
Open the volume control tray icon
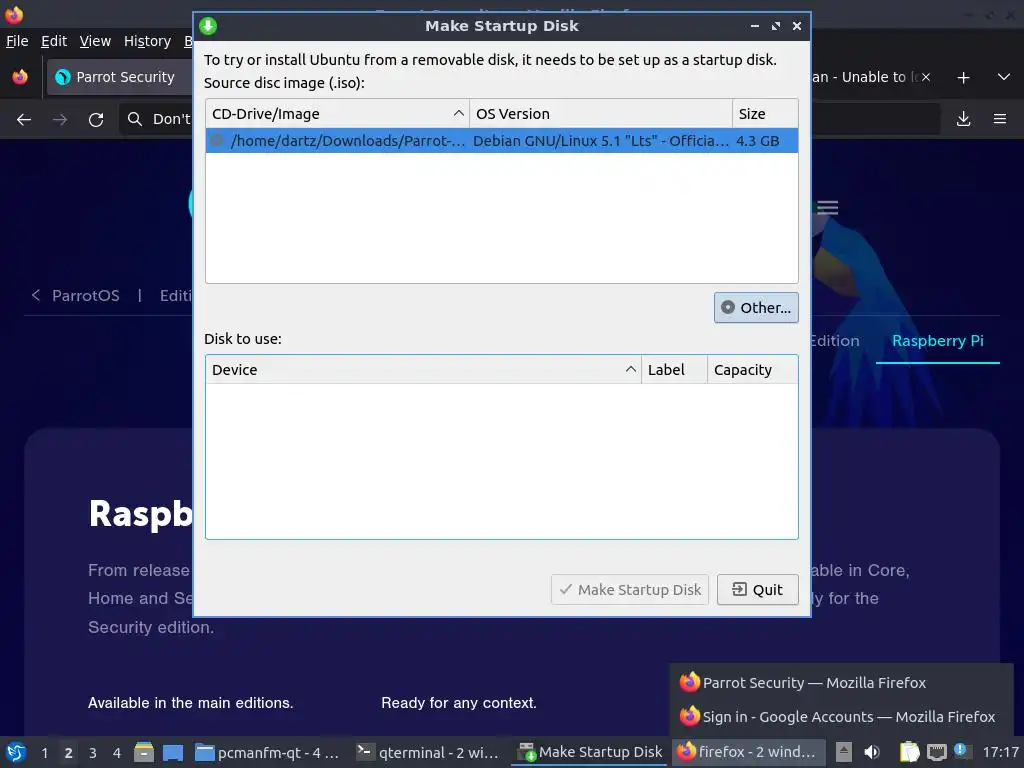coord(872,752)
